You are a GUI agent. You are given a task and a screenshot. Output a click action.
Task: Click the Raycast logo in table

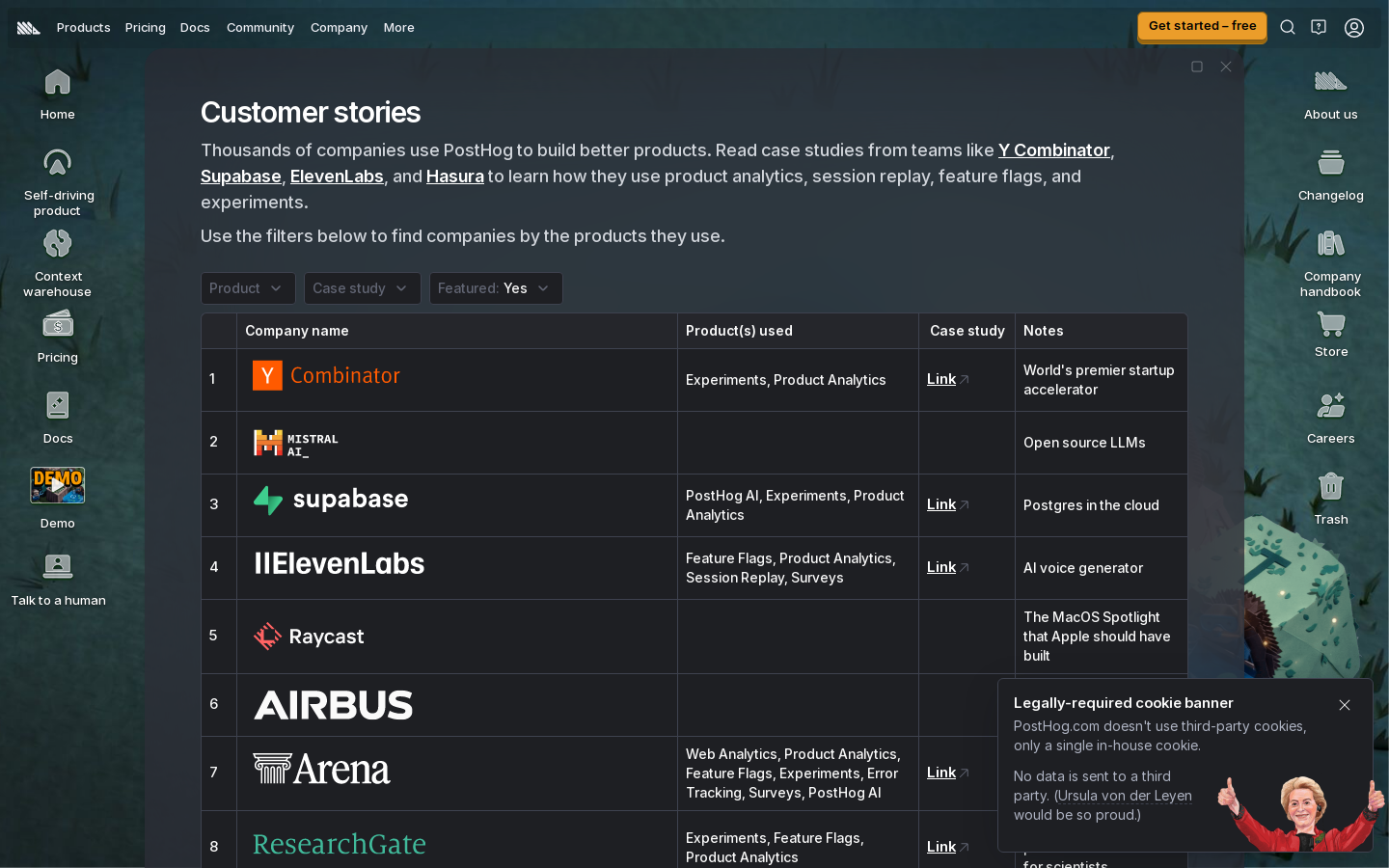(x=309, y=637)
